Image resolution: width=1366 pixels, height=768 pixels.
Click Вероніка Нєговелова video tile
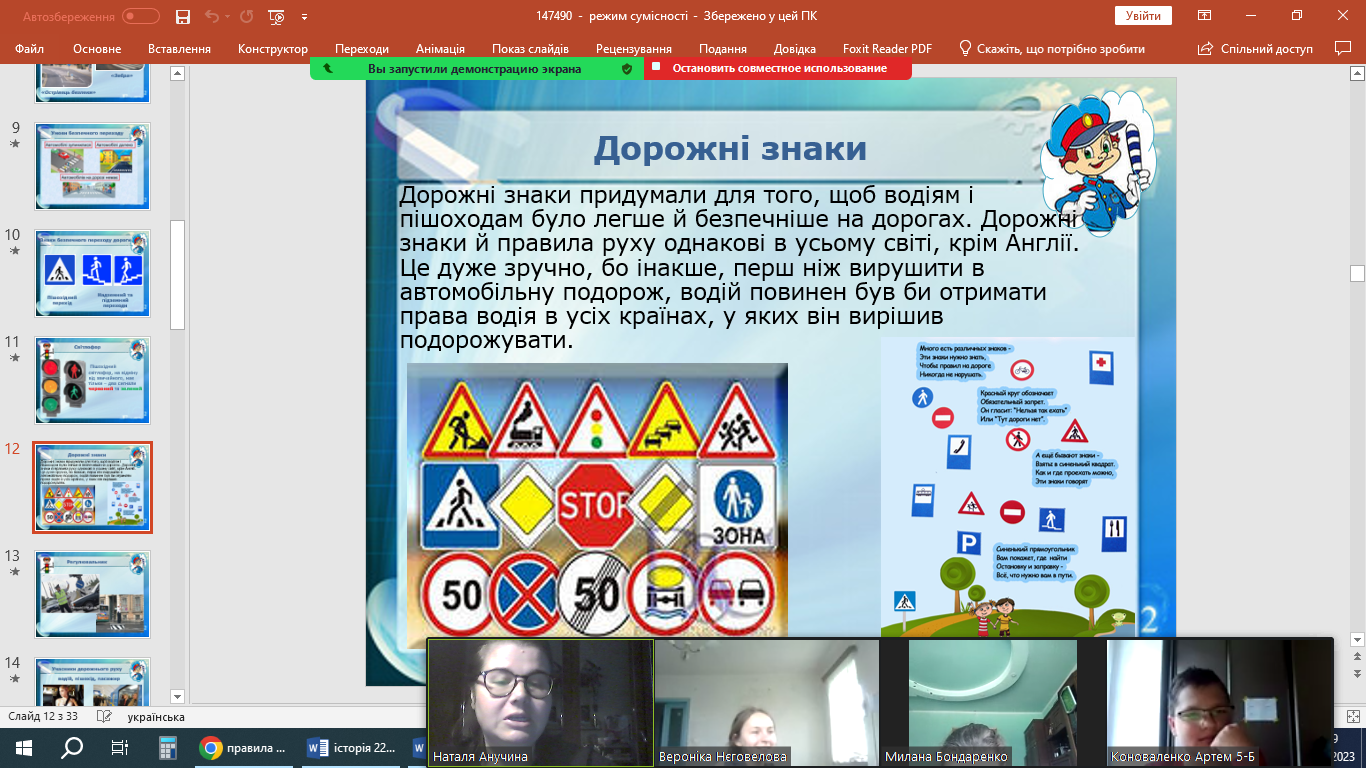(x=767, y=703)
